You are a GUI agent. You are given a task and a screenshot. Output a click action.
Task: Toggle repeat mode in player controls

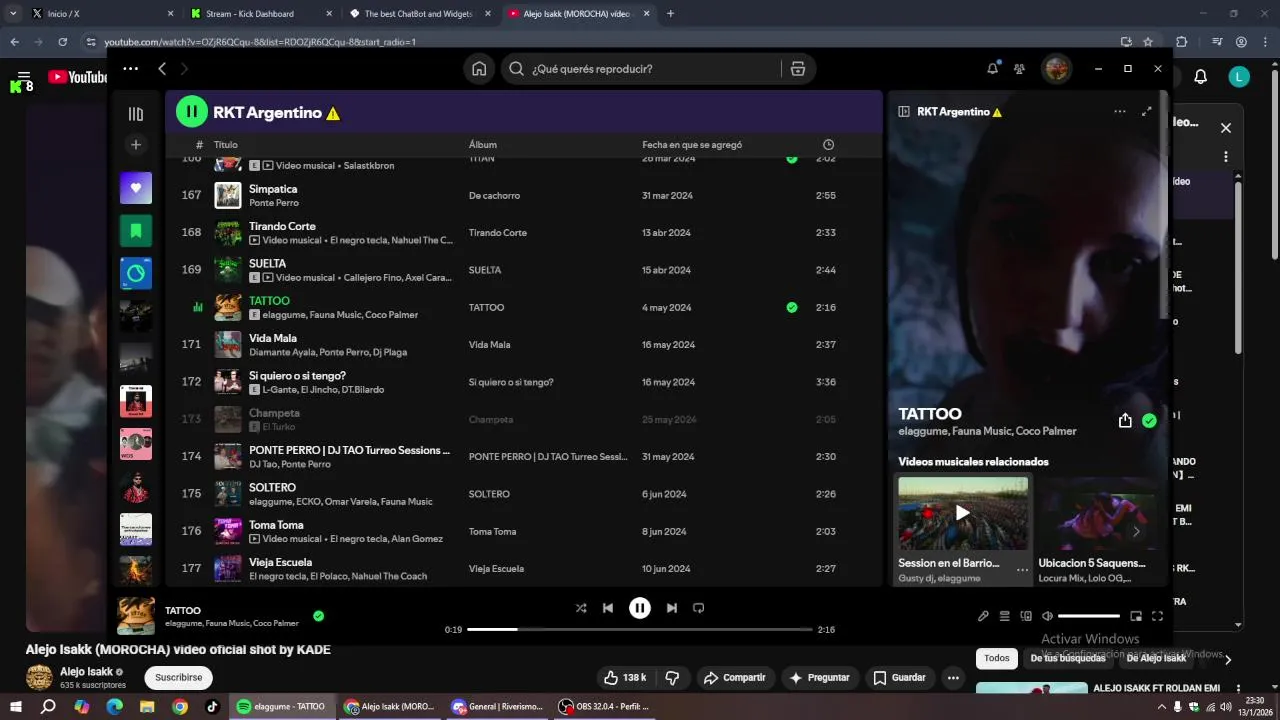coord(699,608)
